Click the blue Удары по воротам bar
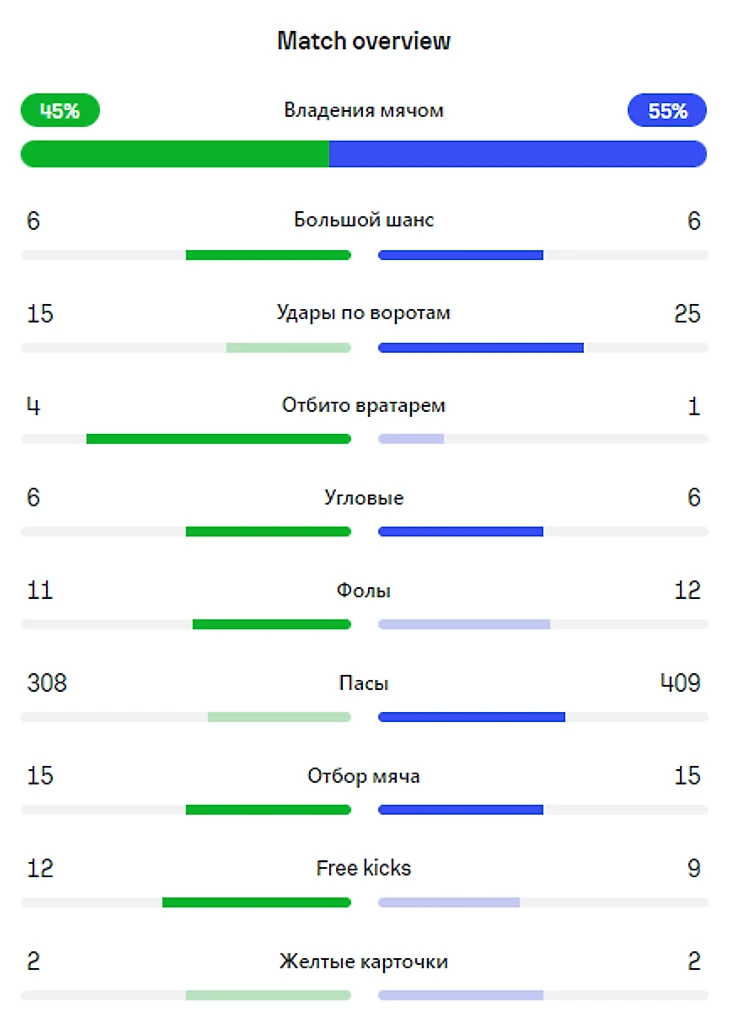 tap(481, 348)
